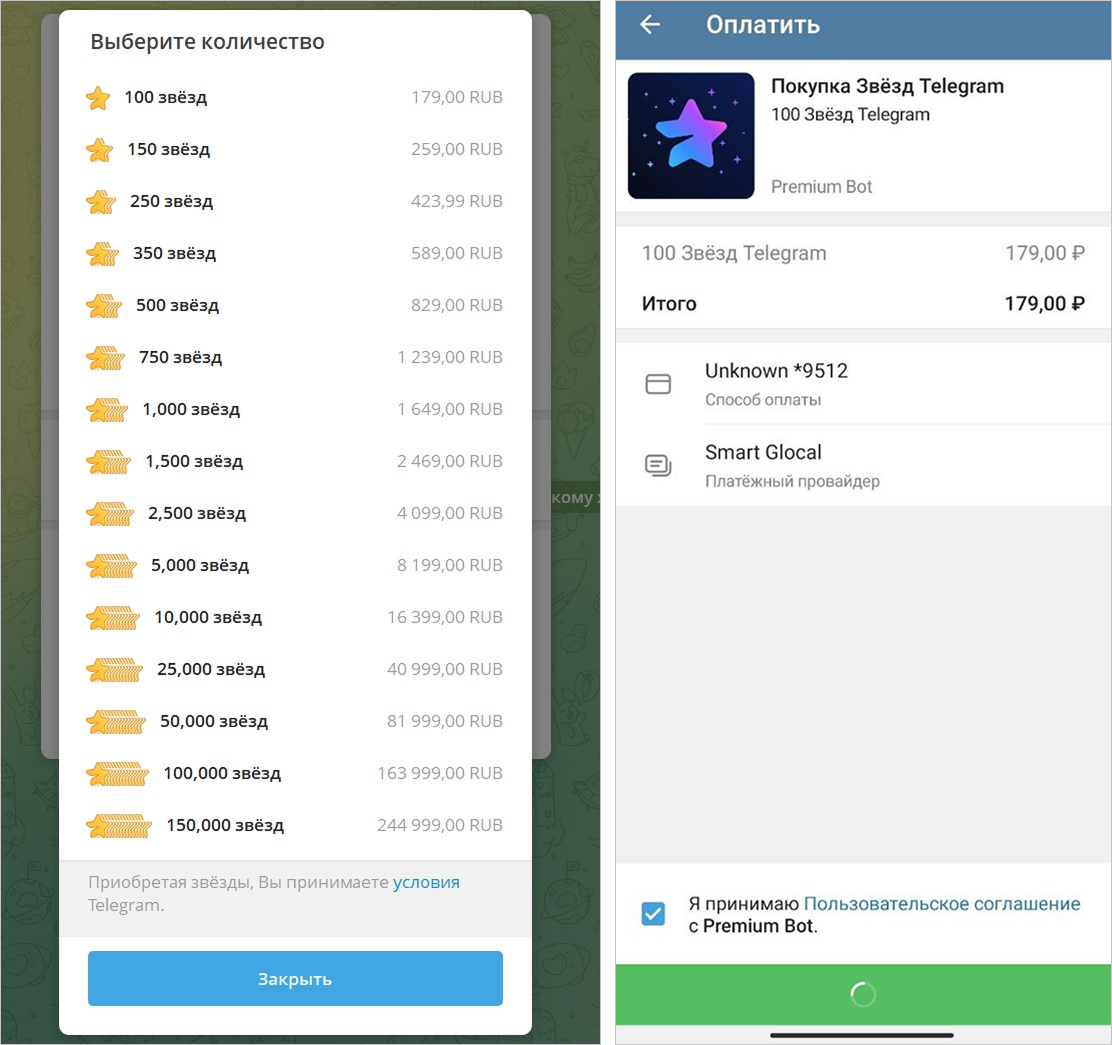Click the star stack icon for 10,000 звёзд
The height and width of the screenshot is (1045, 1112).
(x=113, y=618)
